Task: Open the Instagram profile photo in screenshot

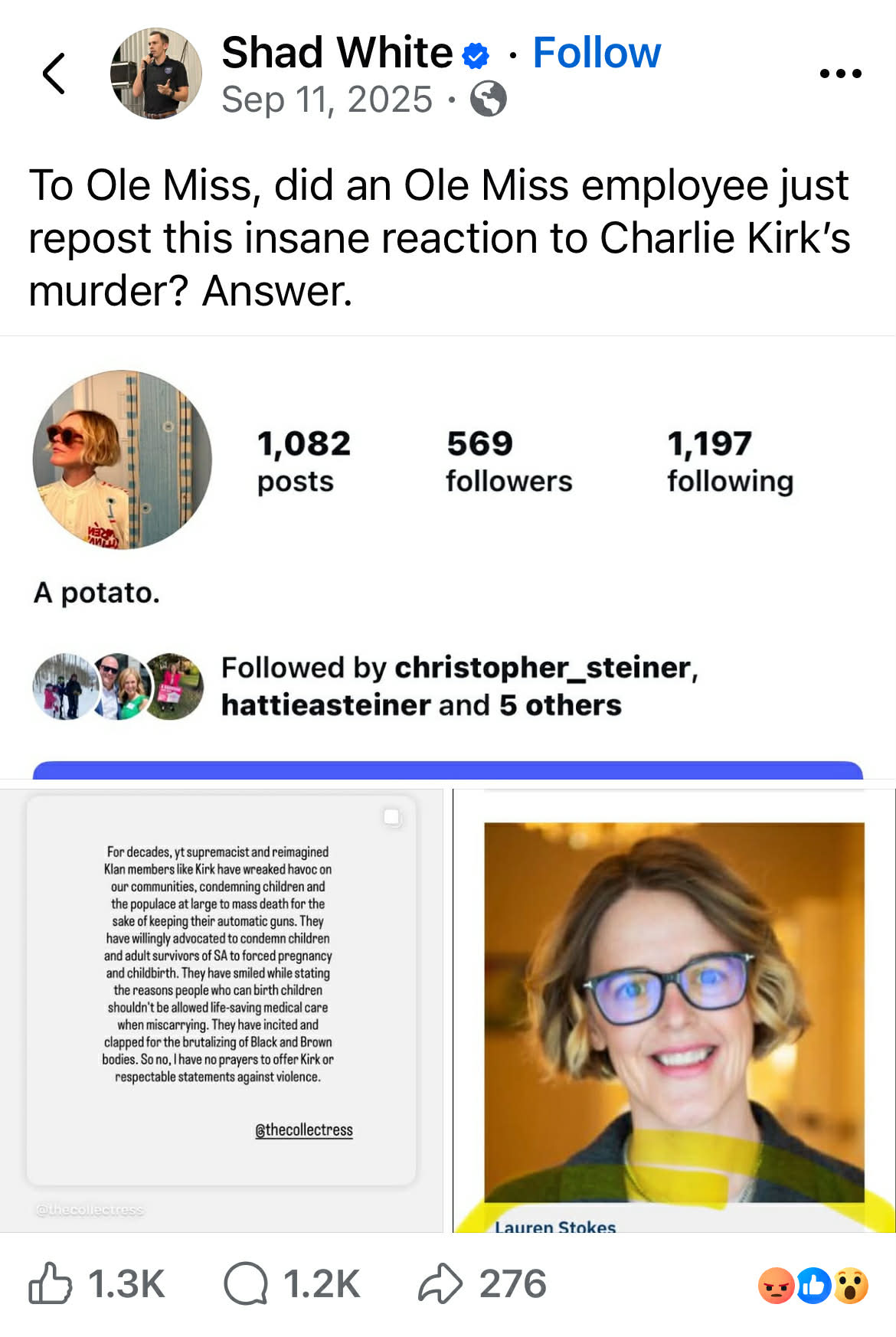Action: 123,459
